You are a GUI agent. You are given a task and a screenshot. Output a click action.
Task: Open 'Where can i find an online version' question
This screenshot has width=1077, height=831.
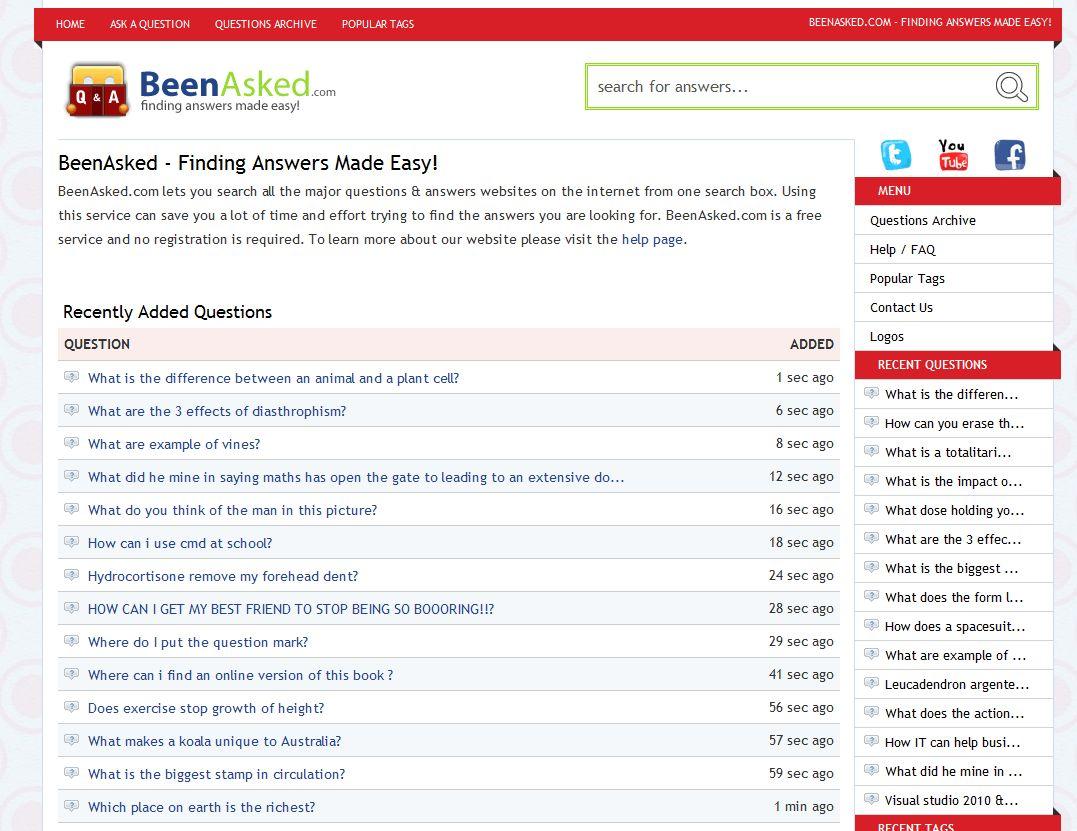[x=240, y=675]
